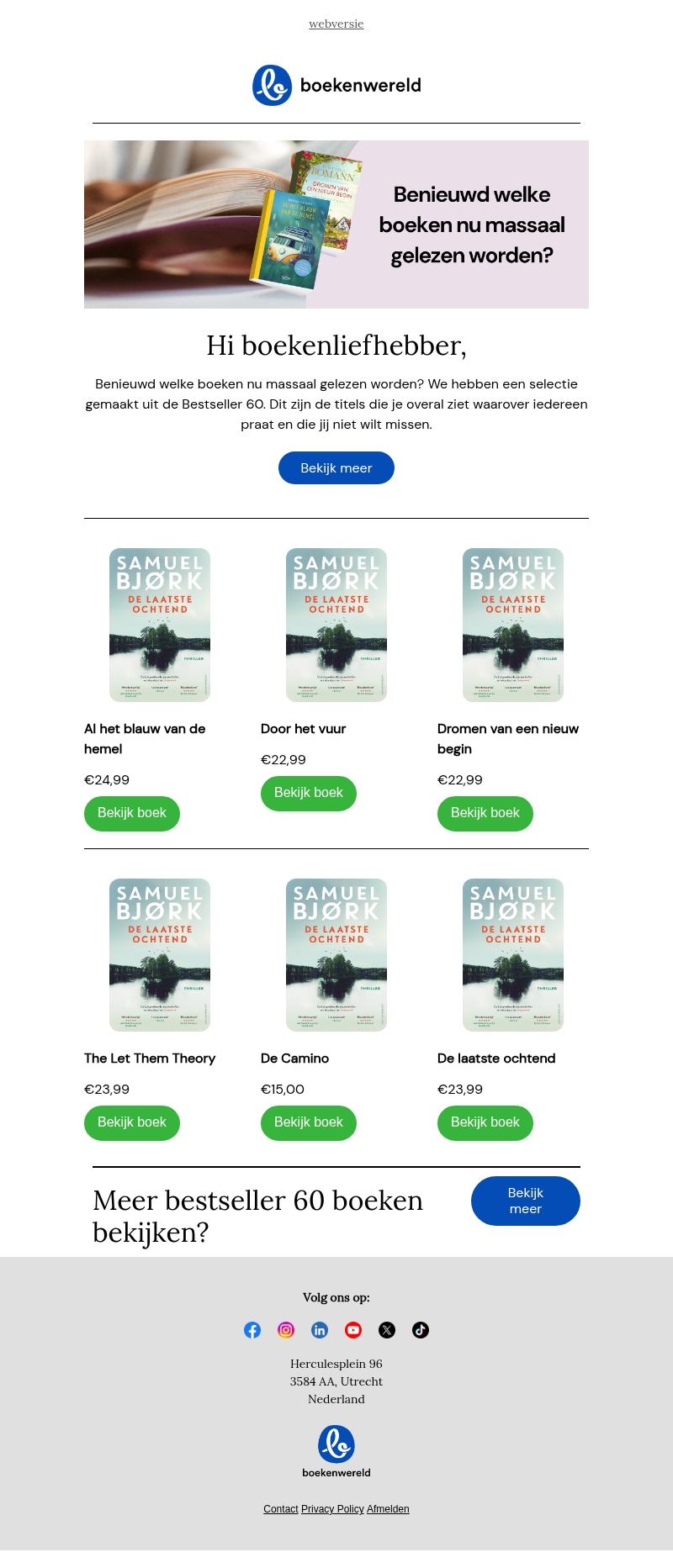Open the hero banner image with books
Screen dimensions: 673x1568
pyautogui.click(x=336, y=224)
